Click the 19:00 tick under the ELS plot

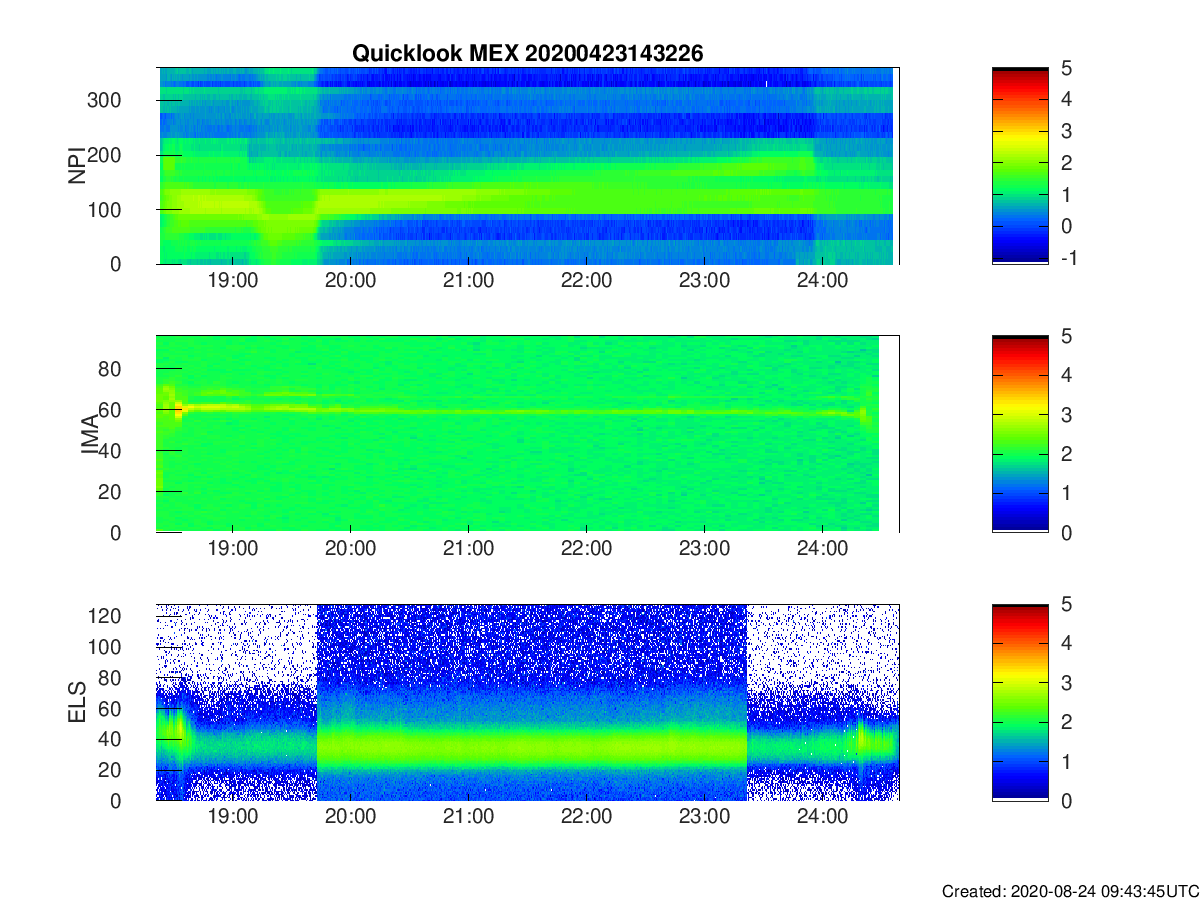232,817
